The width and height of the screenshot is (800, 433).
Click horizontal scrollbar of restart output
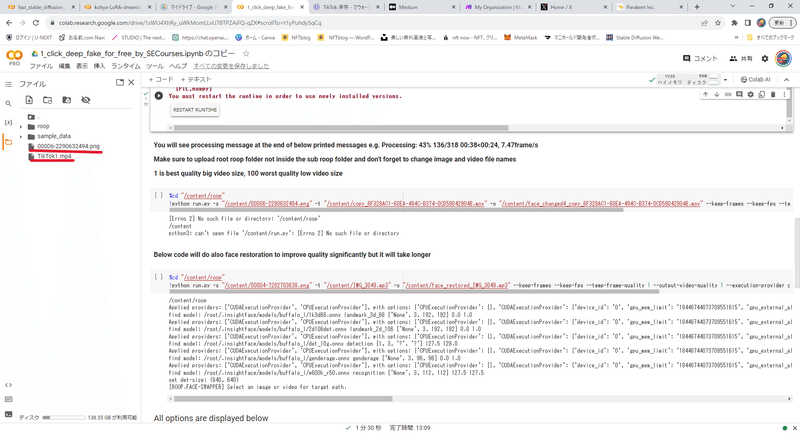(x=341, y=128)
